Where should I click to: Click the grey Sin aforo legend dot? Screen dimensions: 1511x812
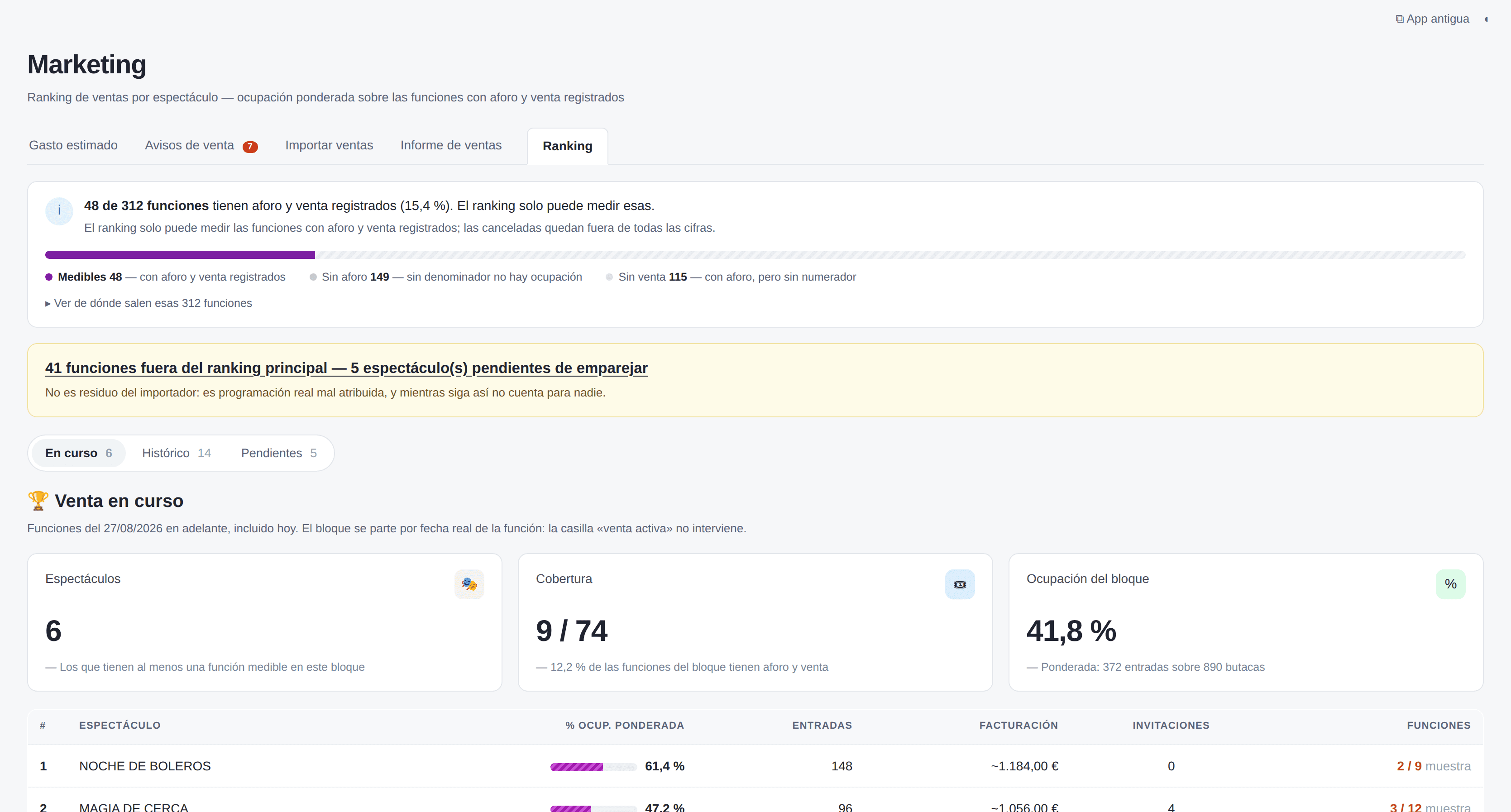(x=313, y=277)
